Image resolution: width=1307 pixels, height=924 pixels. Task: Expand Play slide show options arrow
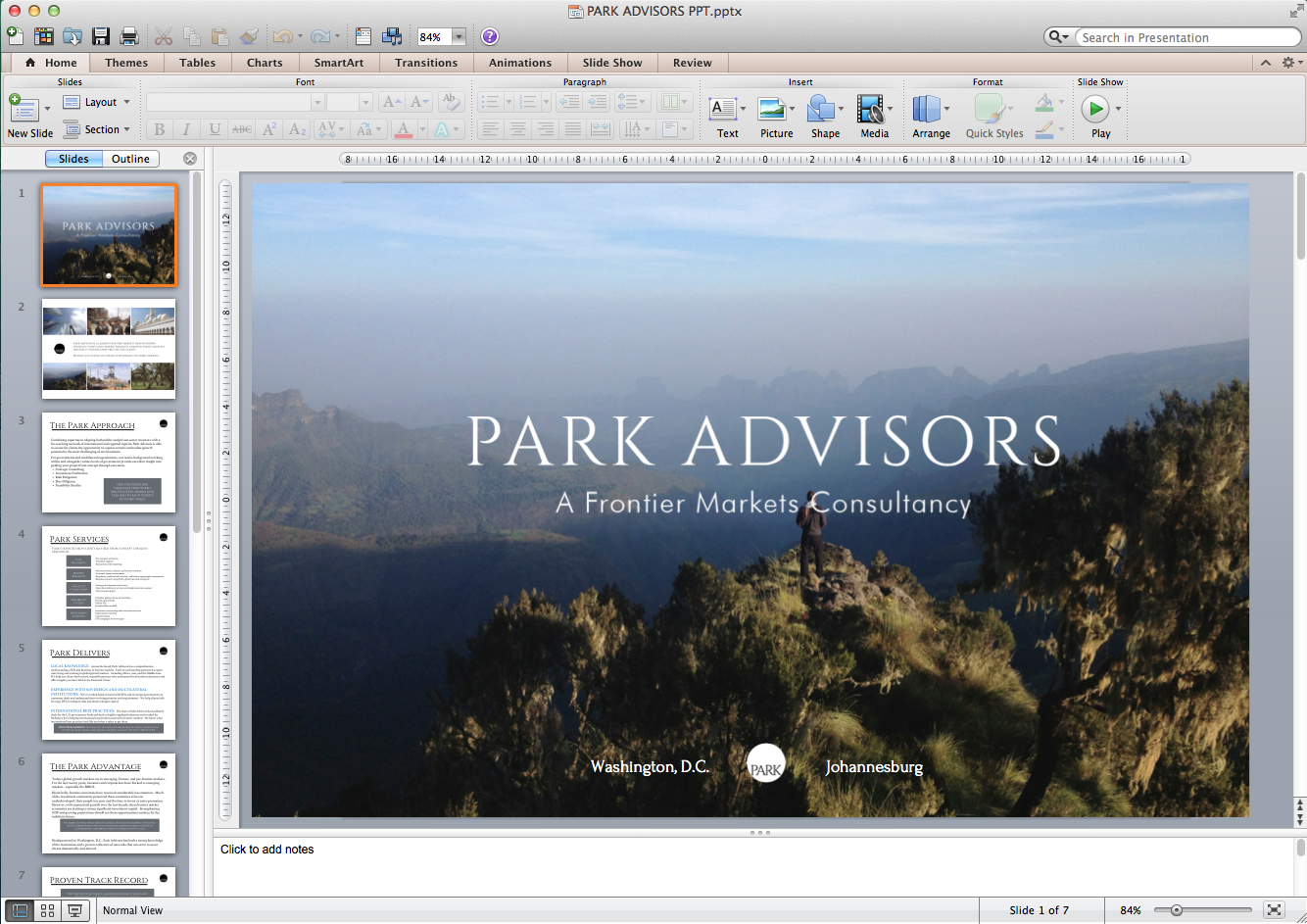[1118, 109]
